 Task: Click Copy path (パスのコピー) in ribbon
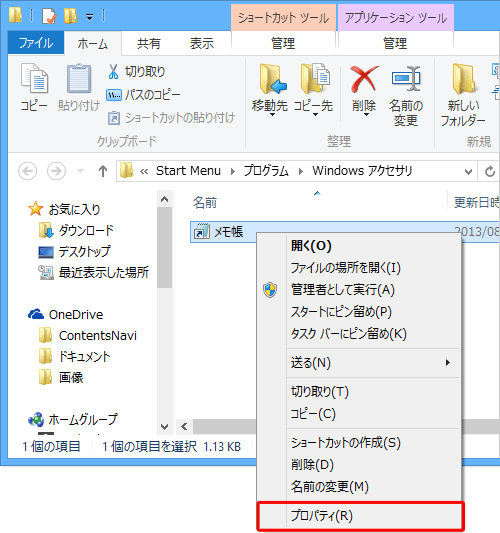click(x=143, y=95)
